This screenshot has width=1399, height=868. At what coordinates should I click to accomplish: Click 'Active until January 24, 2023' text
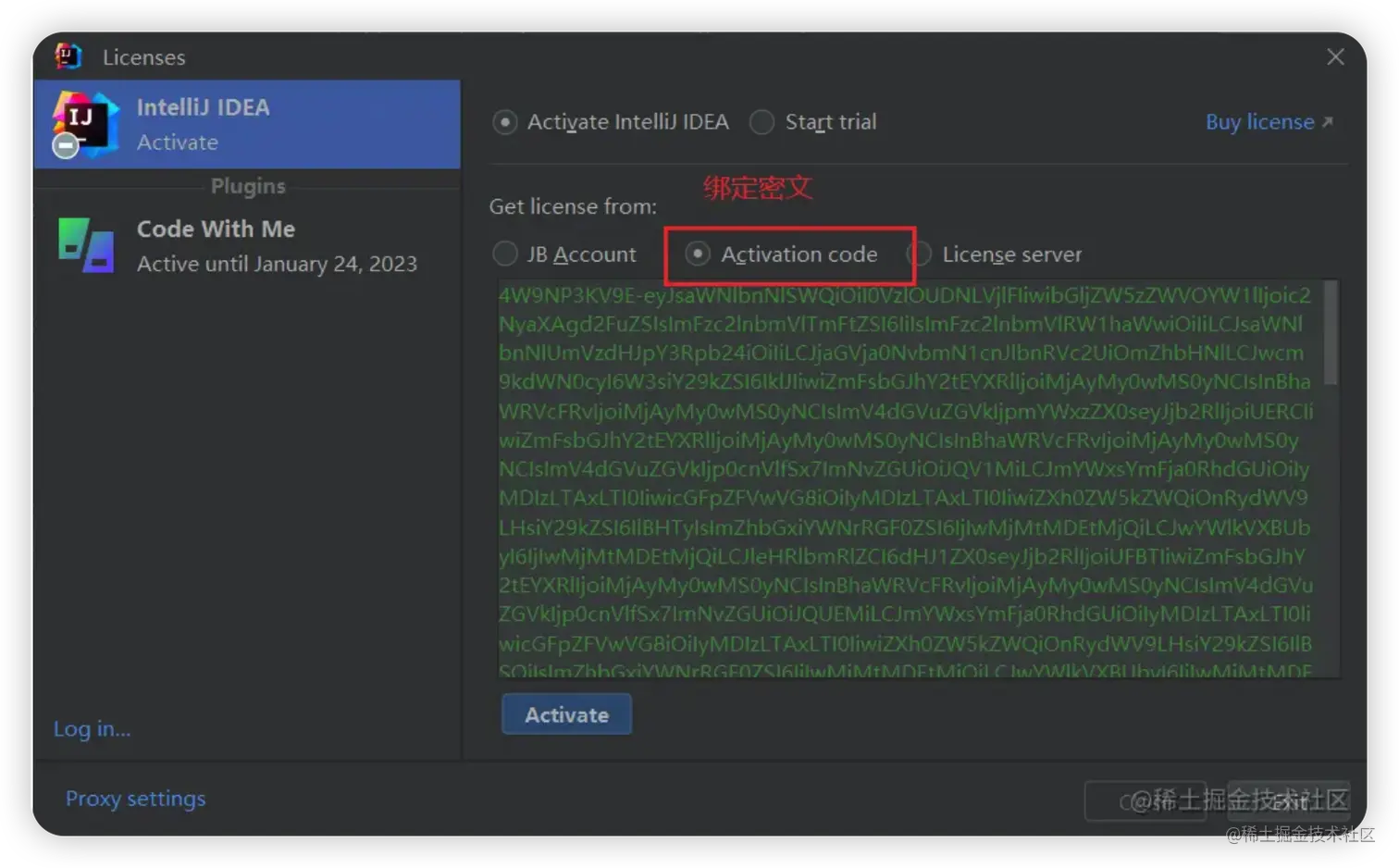click(277, 265)
